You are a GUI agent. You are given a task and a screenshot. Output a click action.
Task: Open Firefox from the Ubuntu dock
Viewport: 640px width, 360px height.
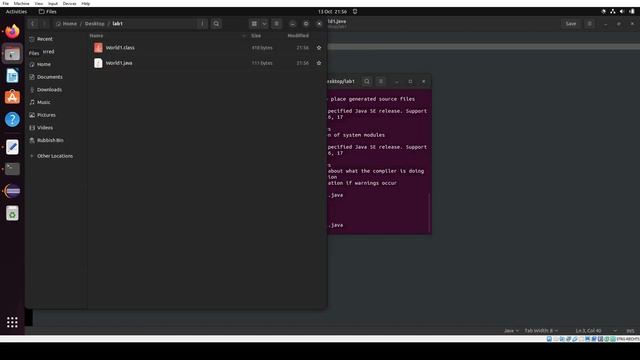coord(12,31)
